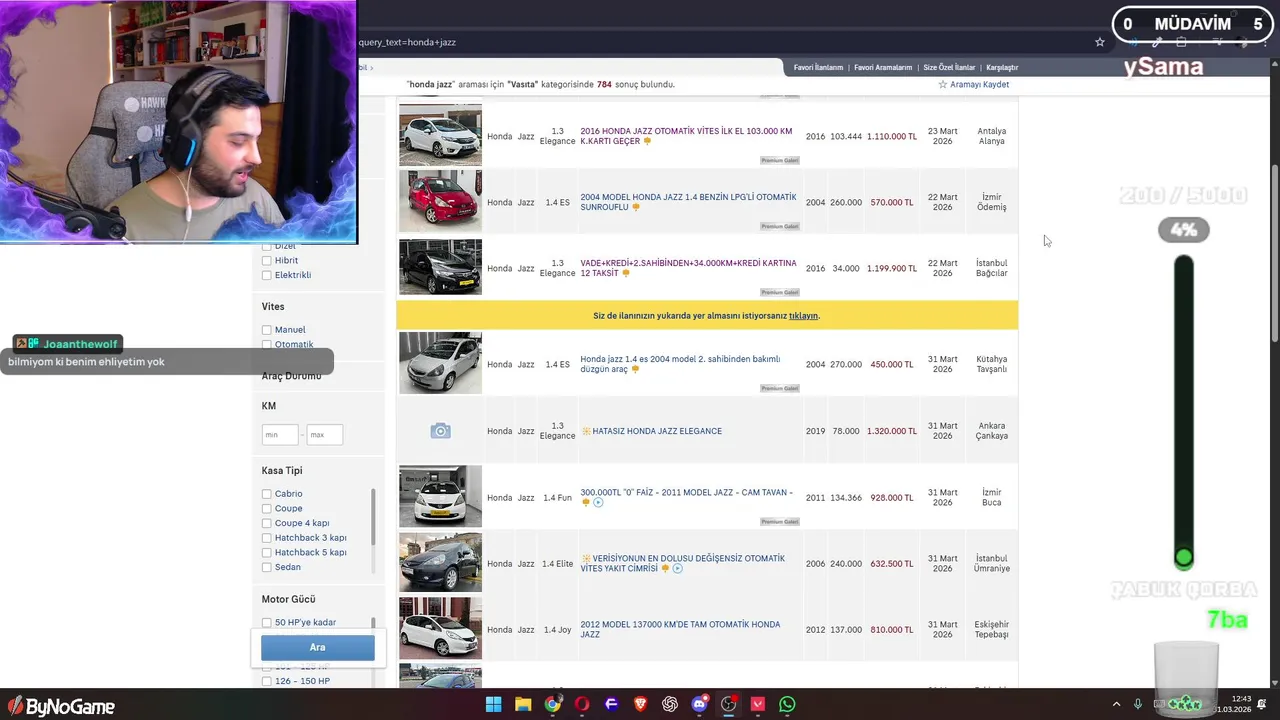Viewport: 1280px width, 720px height.
Task: Open Discord from the taskbar
Action: (699, 704)
